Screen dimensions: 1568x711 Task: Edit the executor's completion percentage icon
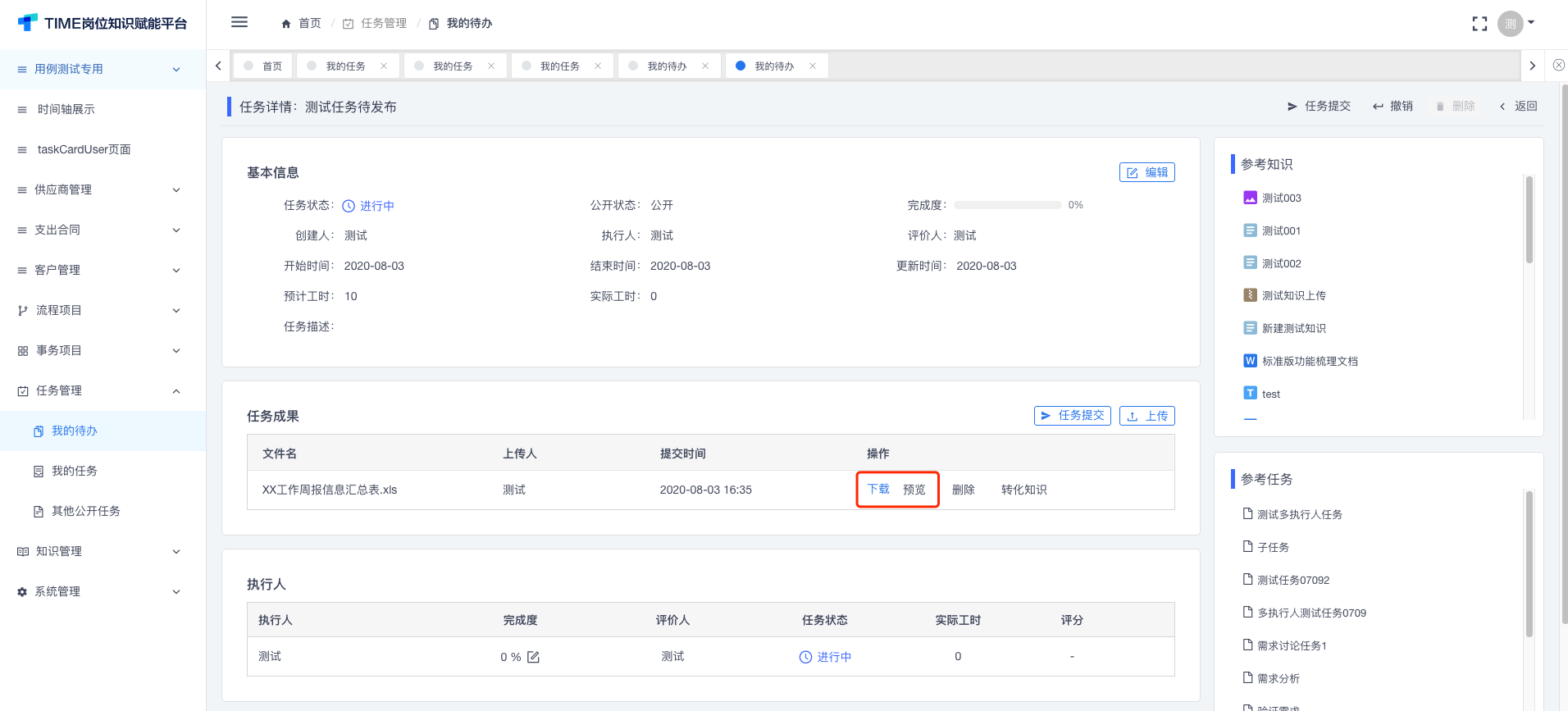pos(533,657)
